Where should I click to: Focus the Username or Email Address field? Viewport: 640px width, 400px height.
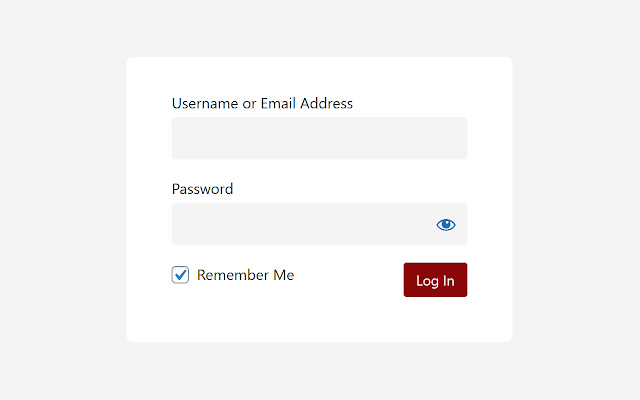[x=319, y=138]
